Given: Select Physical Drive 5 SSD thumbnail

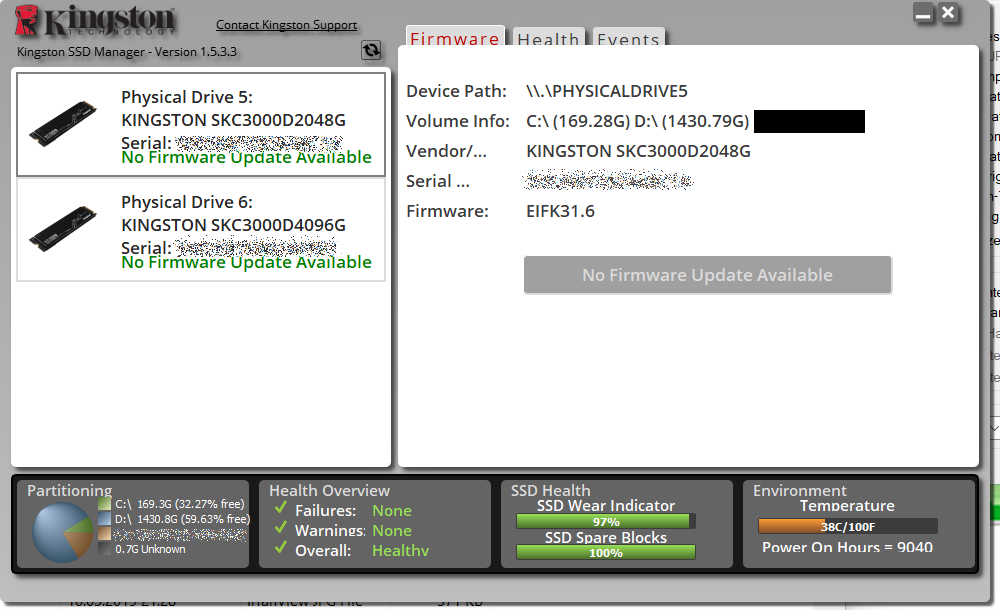Looking at the screenshot, I should coord(62,123).
